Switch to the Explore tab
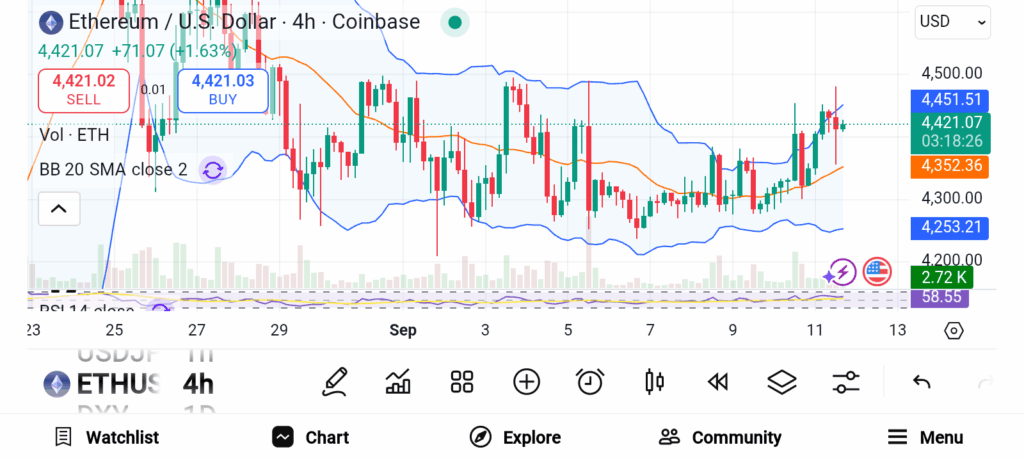This screenshot has width=1024, height=461. tap(515, 437)
